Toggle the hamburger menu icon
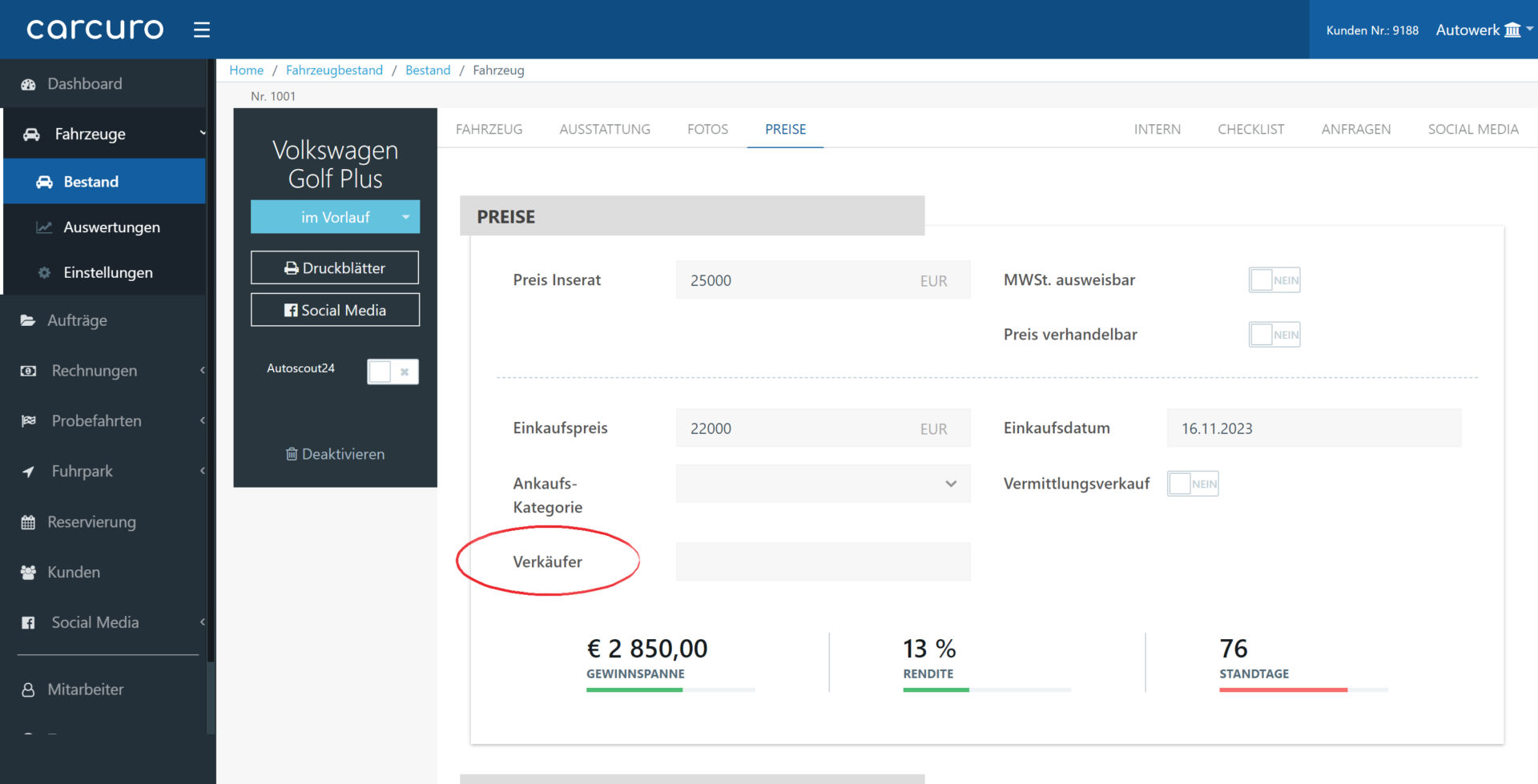 [202, 30]
